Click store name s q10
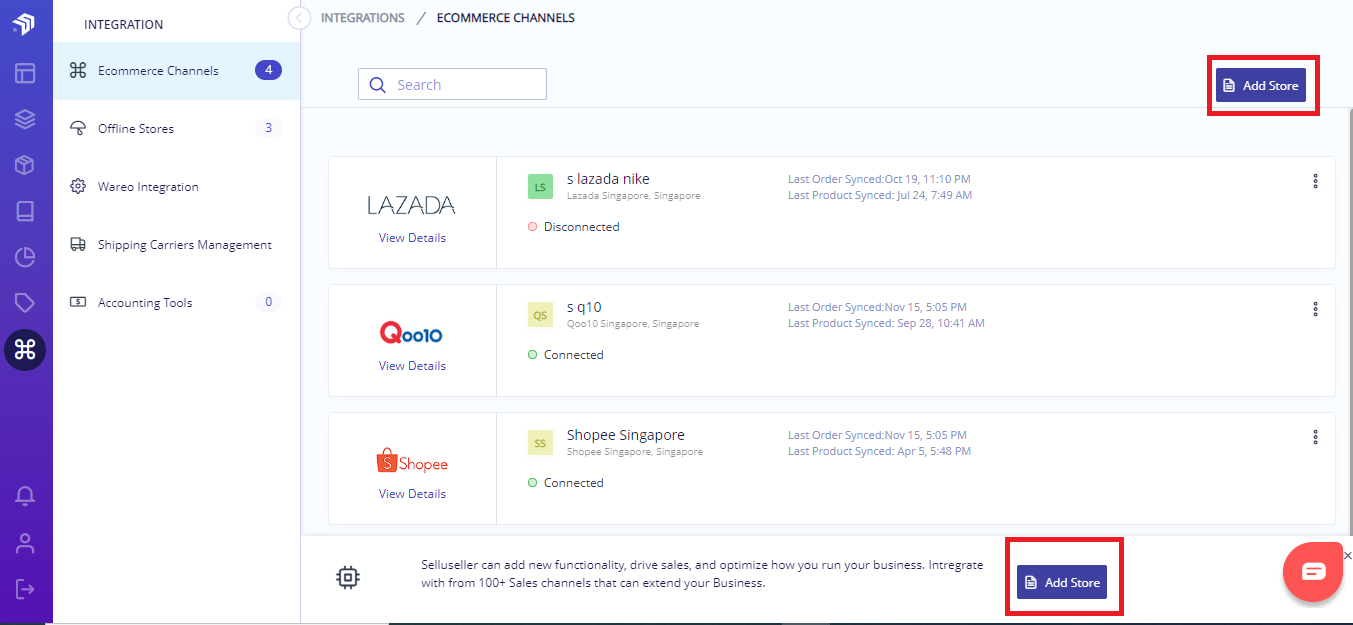The height and width of the screenshot is (625, 1353). coord(584,307)
